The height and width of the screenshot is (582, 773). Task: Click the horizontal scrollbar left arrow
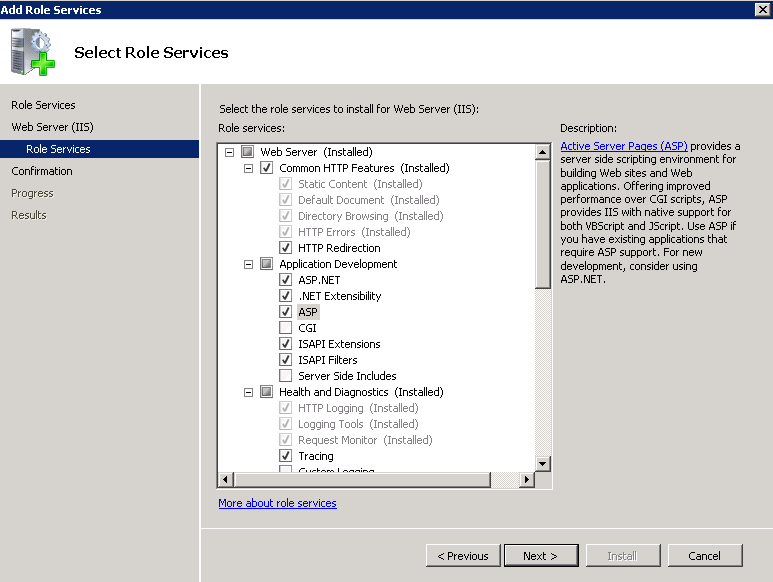pos(226,480)
